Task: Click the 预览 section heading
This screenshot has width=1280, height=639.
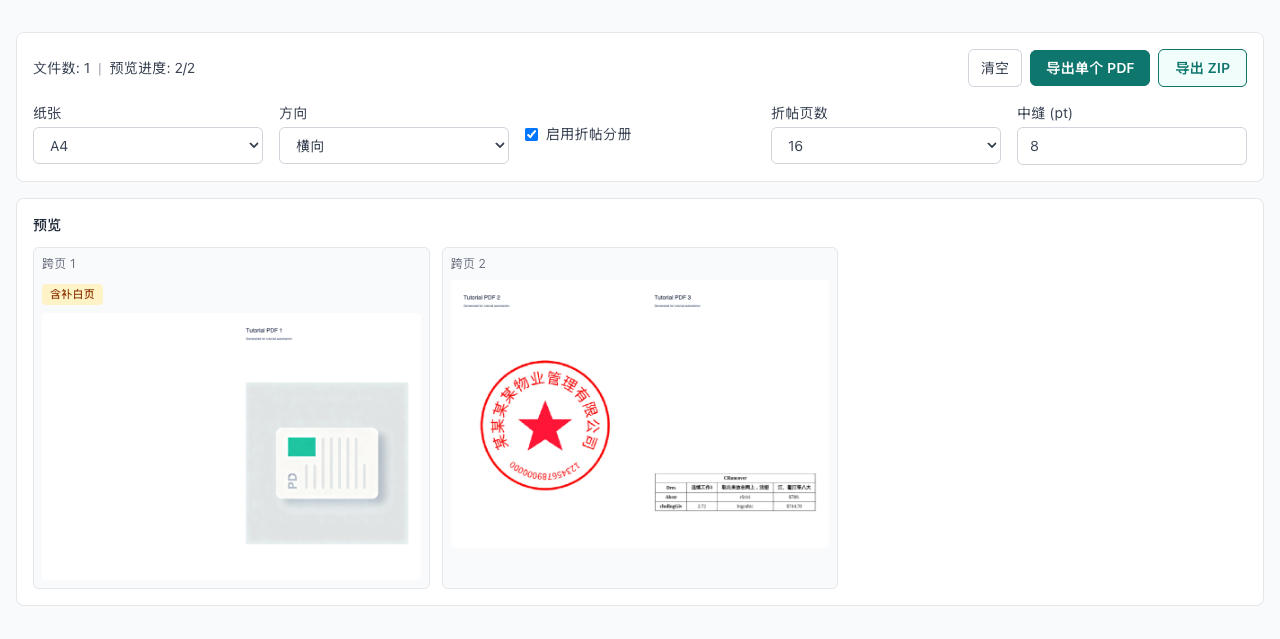Action: [47, 225]
